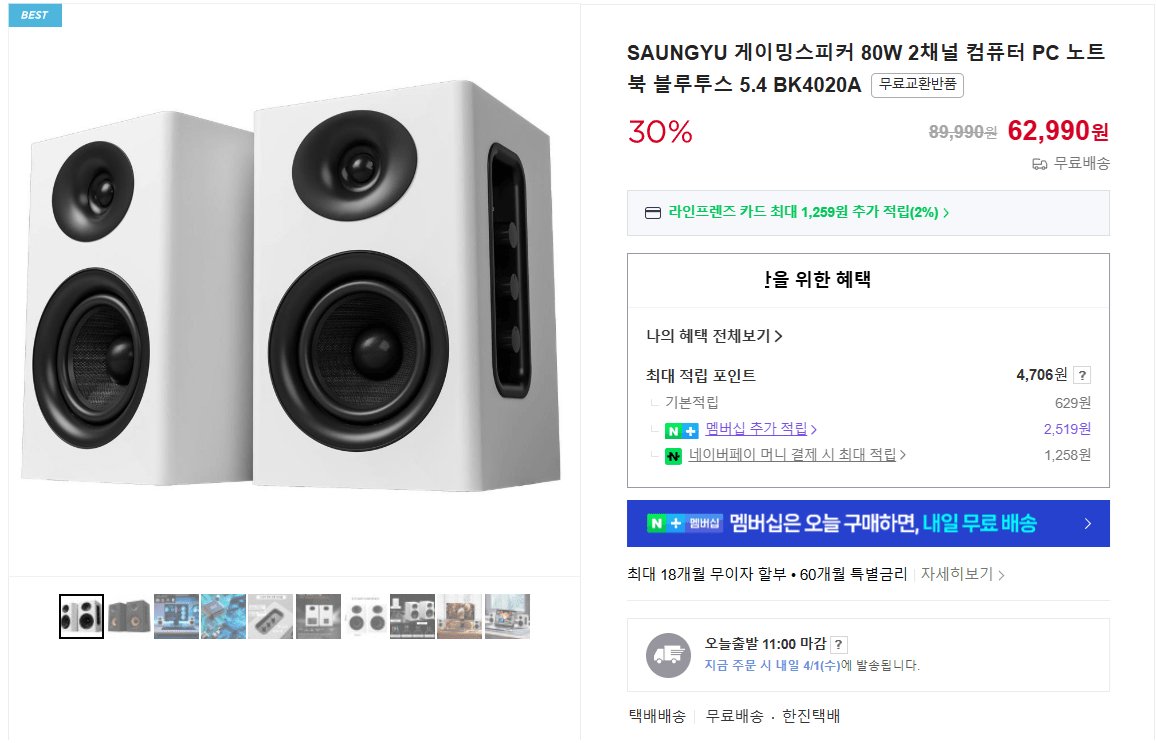Open 라인프렌즈 카드 추가 적립 promotion
The image size is (1156, 743).
tap(808, 212)
